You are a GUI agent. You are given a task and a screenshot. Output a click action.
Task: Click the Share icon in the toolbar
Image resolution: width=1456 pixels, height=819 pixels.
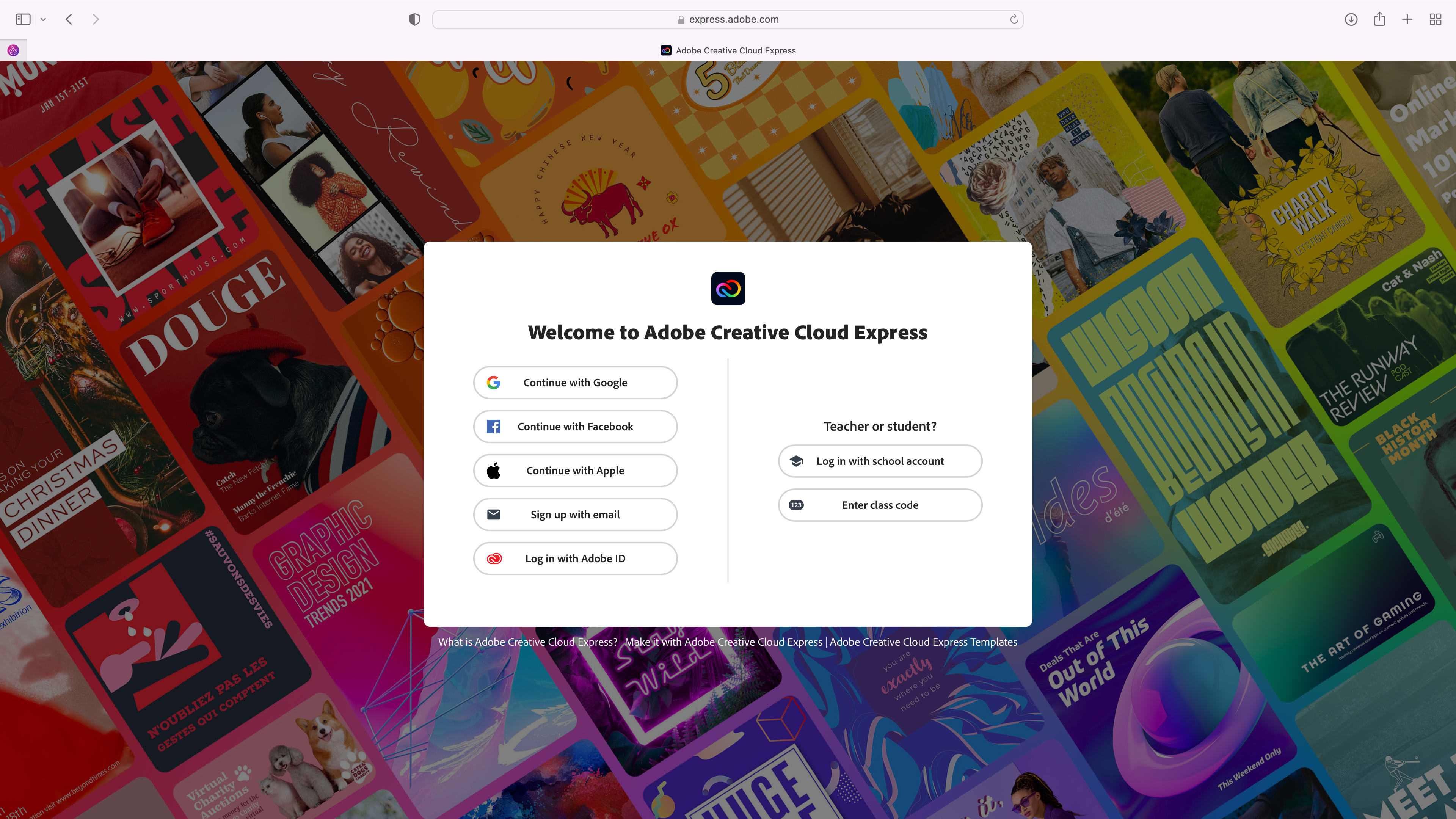[x=1379, y=19]
